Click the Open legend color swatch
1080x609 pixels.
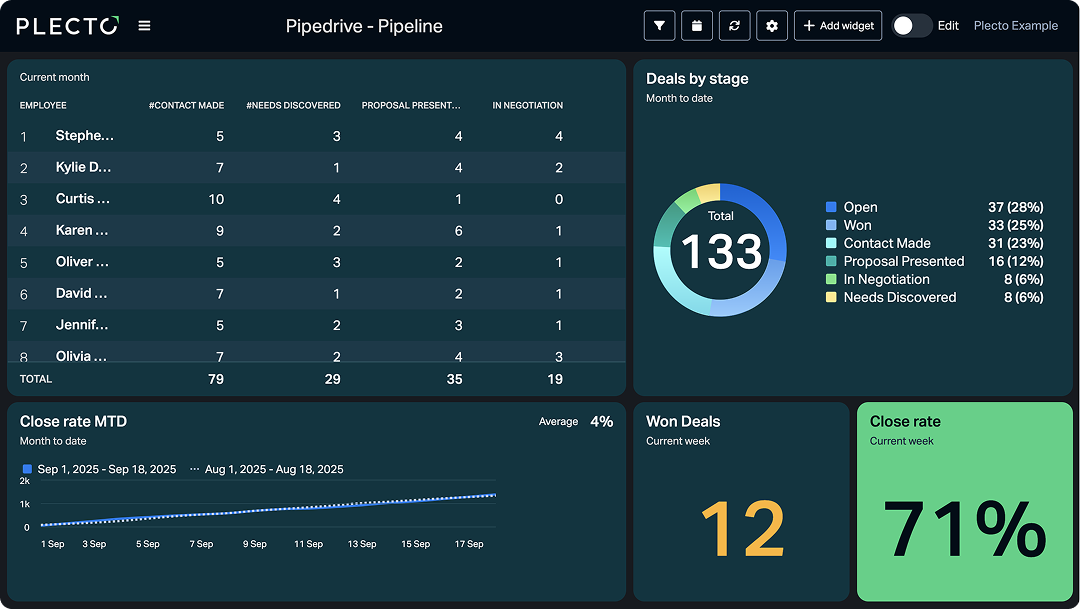pyautogui.click(x=831, y=208)
